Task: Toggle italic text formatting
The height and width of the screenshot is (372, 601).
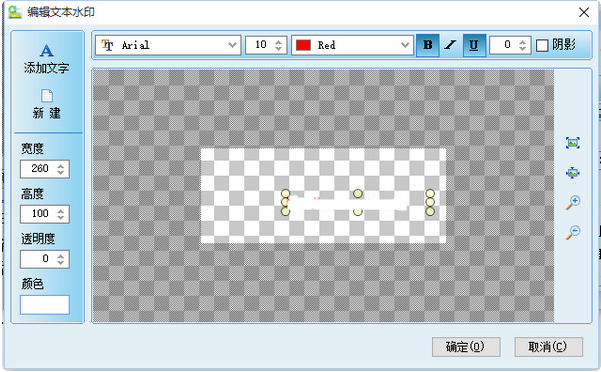Action: pos(451,45)
